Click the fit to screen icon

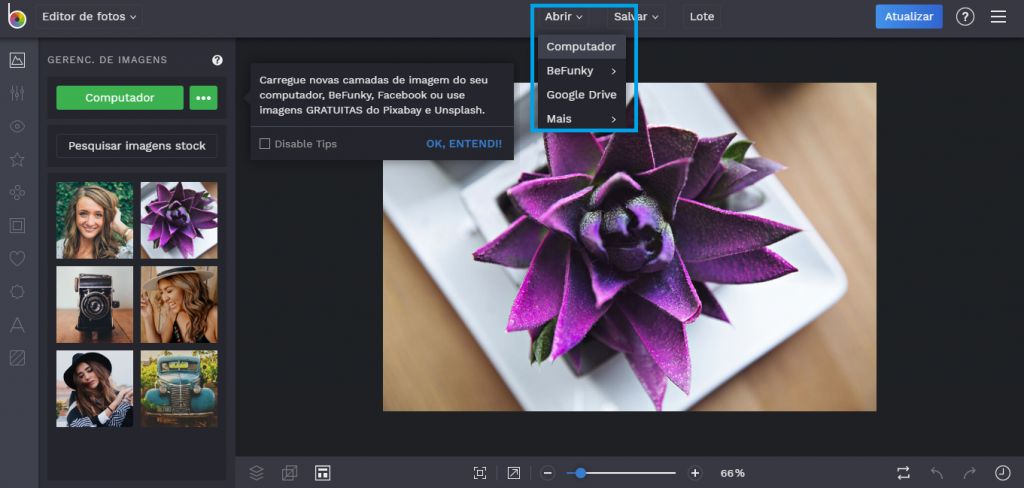(480, 473)
